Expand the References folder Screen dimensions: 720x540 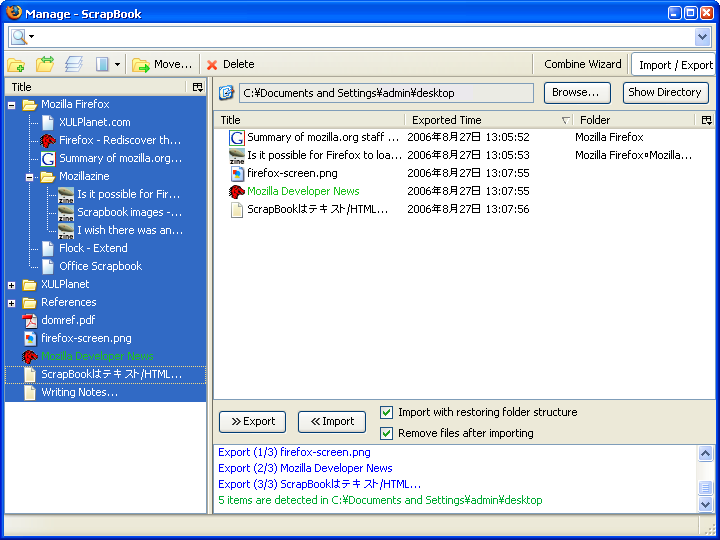pos(12,303)
